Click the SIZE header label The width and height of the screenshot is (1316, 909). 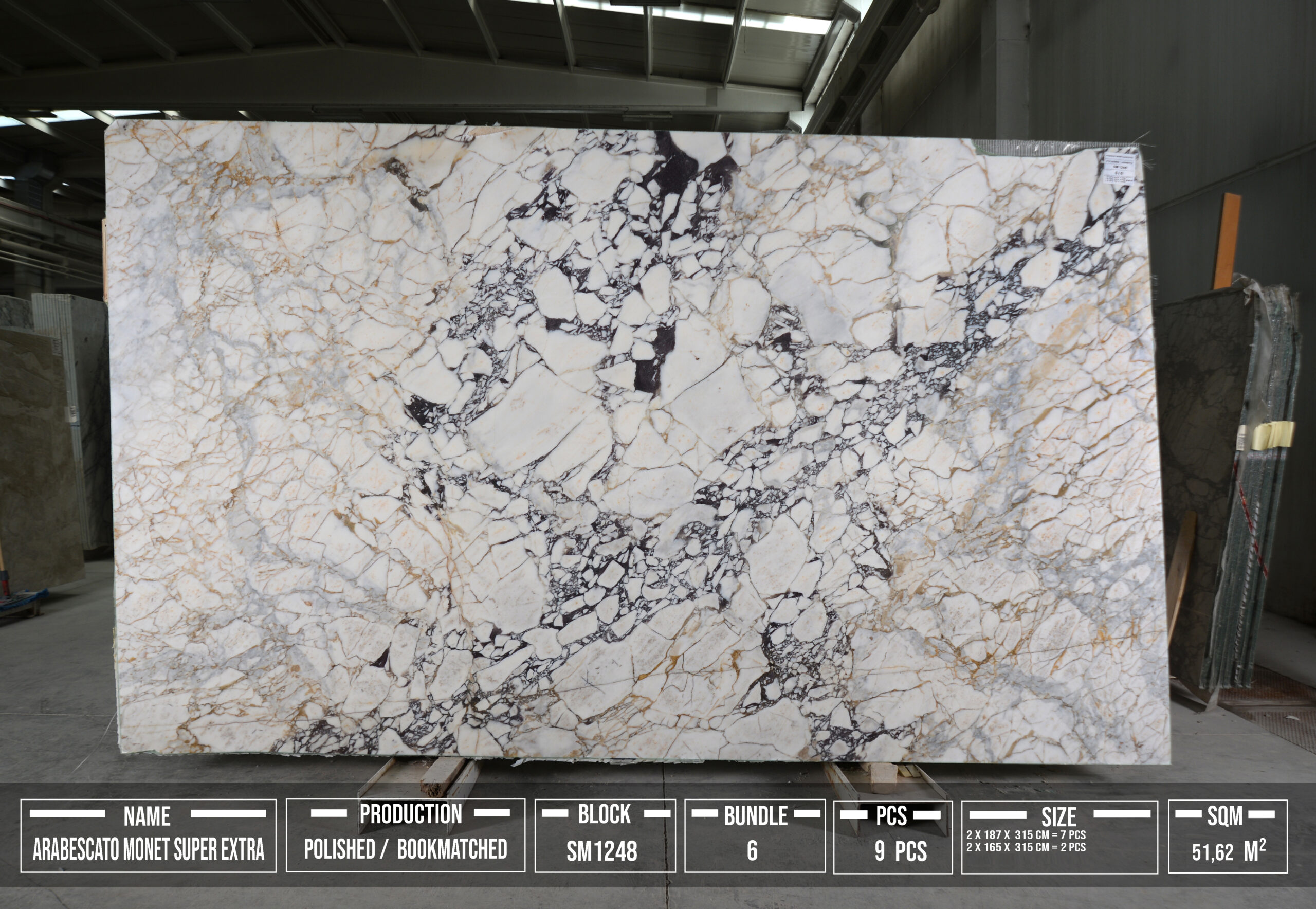click(1058, 817)
